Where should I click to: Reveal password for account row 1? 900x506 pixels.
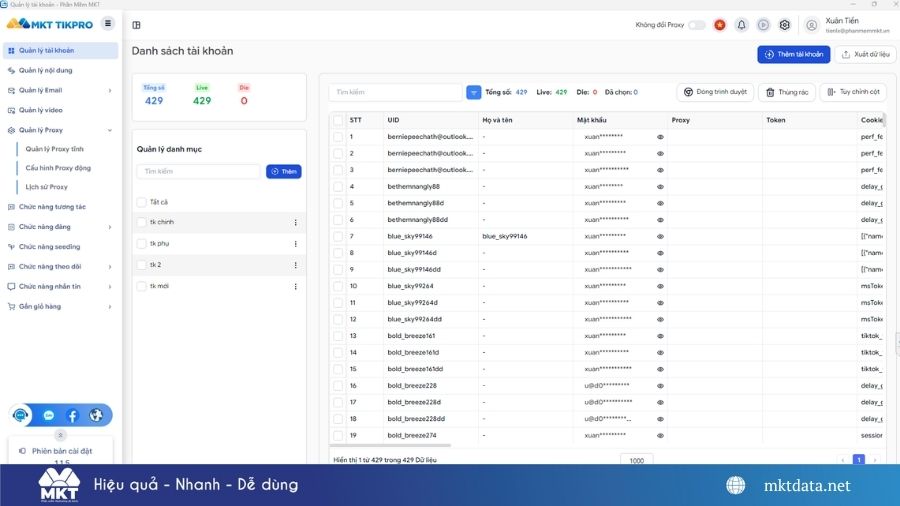point(660,137)
